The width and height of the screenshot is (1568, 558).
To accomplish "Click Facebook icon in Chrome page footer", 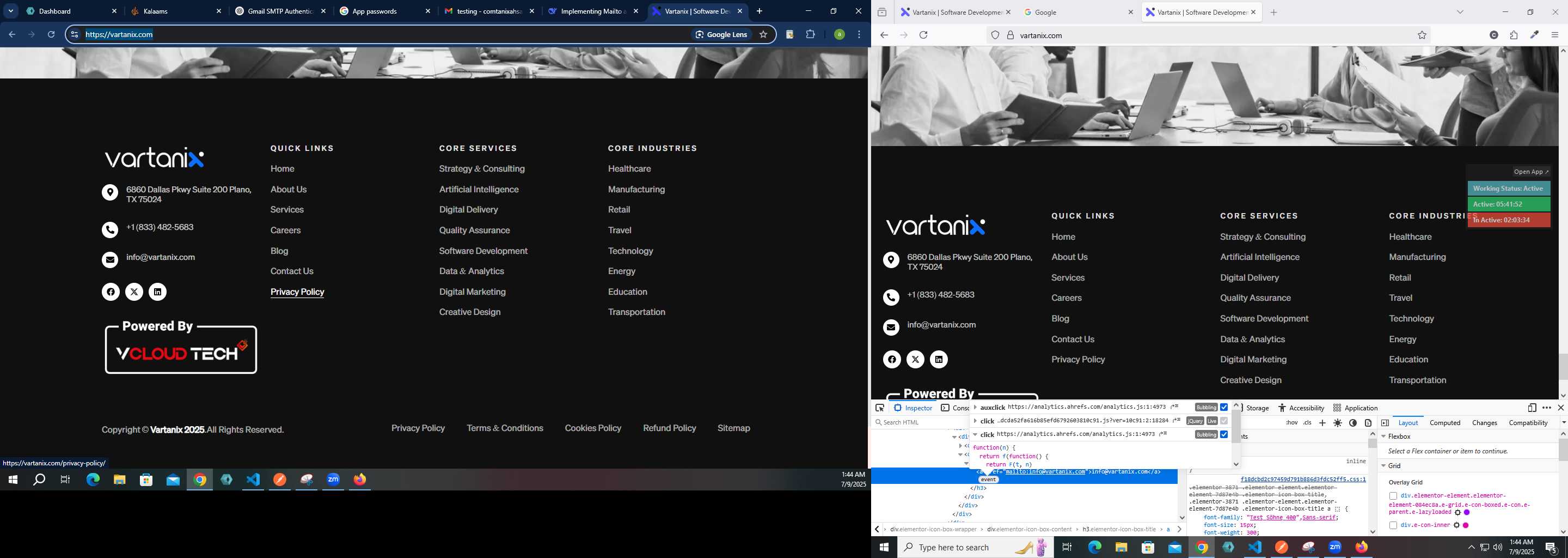I will (110, 292).
